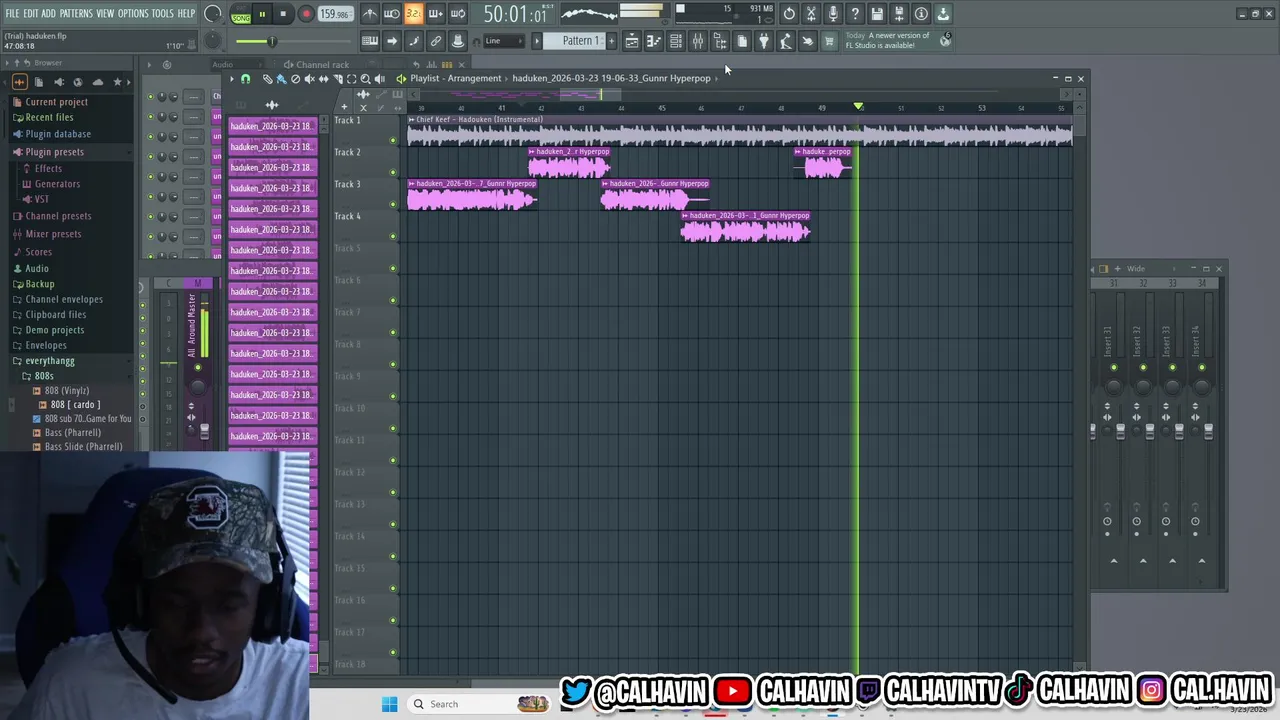Enable wait for input to start
The height and width of the screenshot is (720, 1280).
[x=391, y=14]
